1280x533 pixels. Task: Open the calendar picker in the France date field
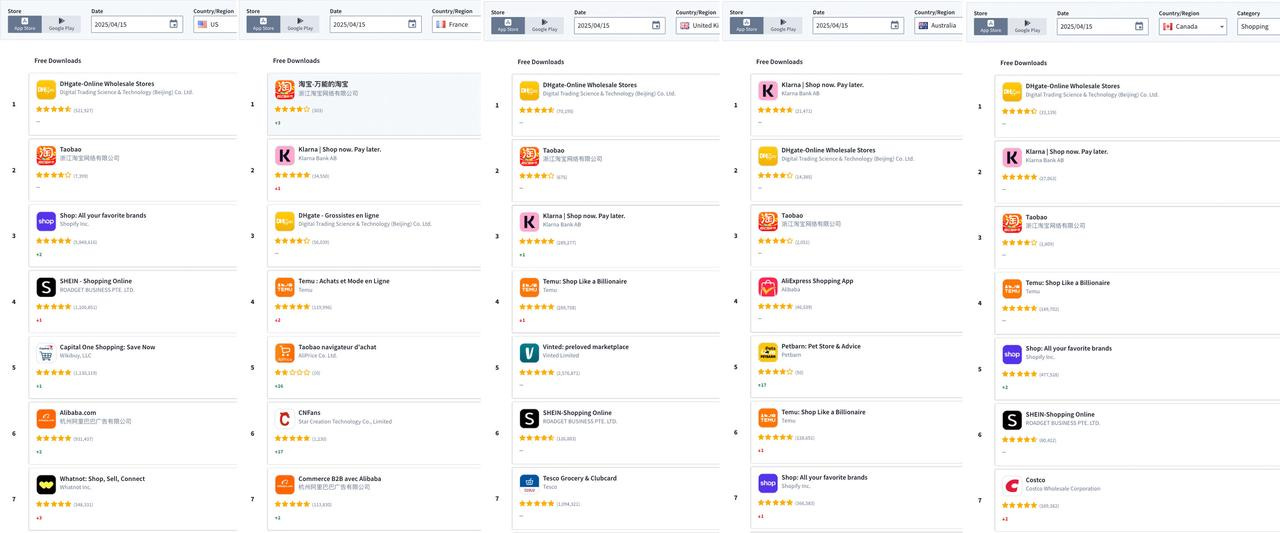[412, 24]
